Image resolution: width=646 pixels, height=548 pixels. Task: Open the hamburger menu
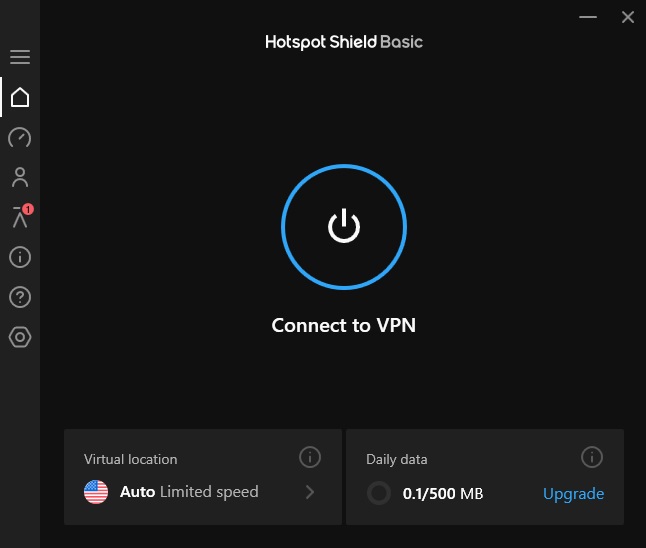tap(20, 57)
